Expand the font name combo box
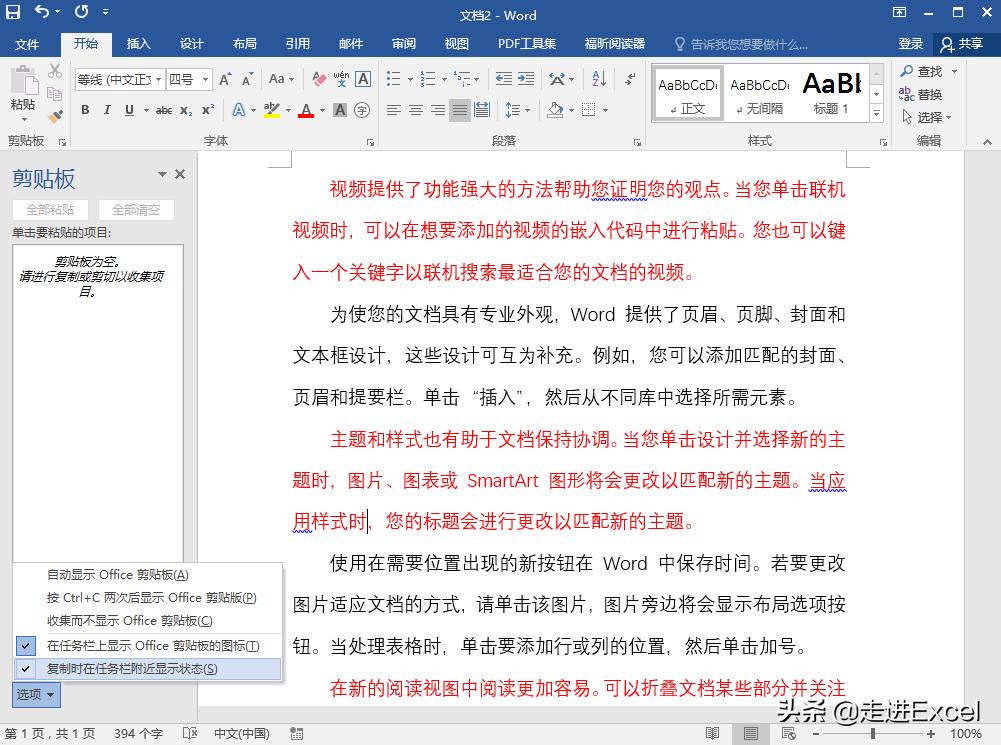1001x745 pixels. pos(159,79)
